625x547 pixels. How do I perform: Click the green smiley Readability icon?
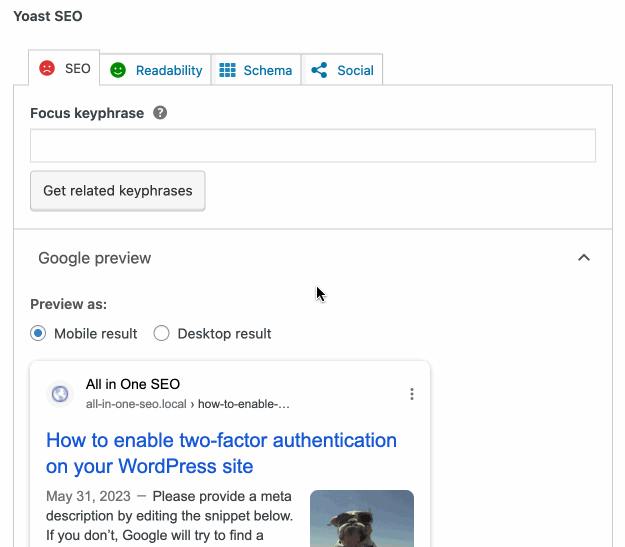118,70
